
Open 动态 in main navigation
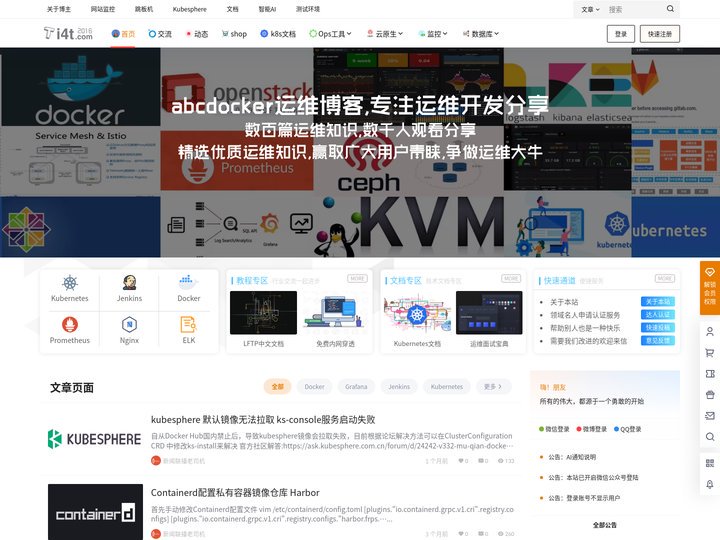point(197,34)
